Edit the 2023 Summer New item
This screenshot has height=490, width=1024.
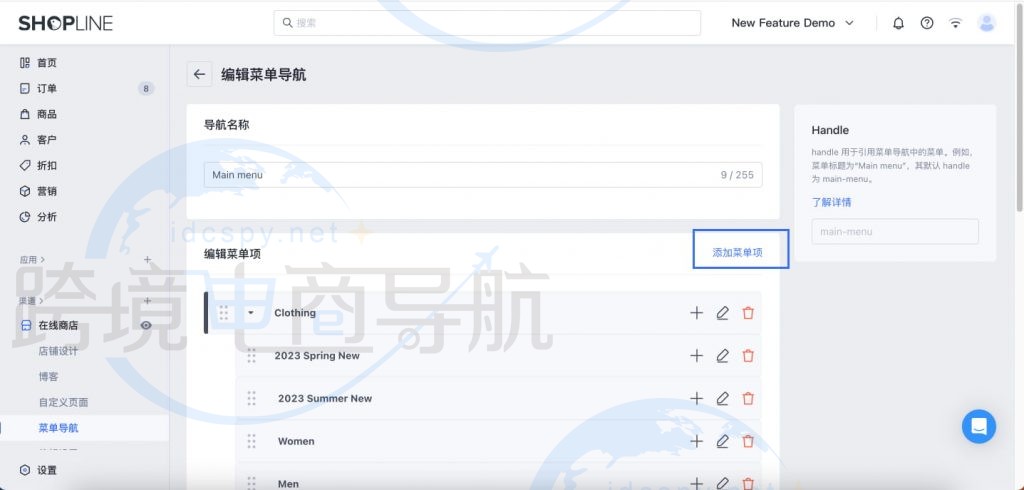pos(722,399)
